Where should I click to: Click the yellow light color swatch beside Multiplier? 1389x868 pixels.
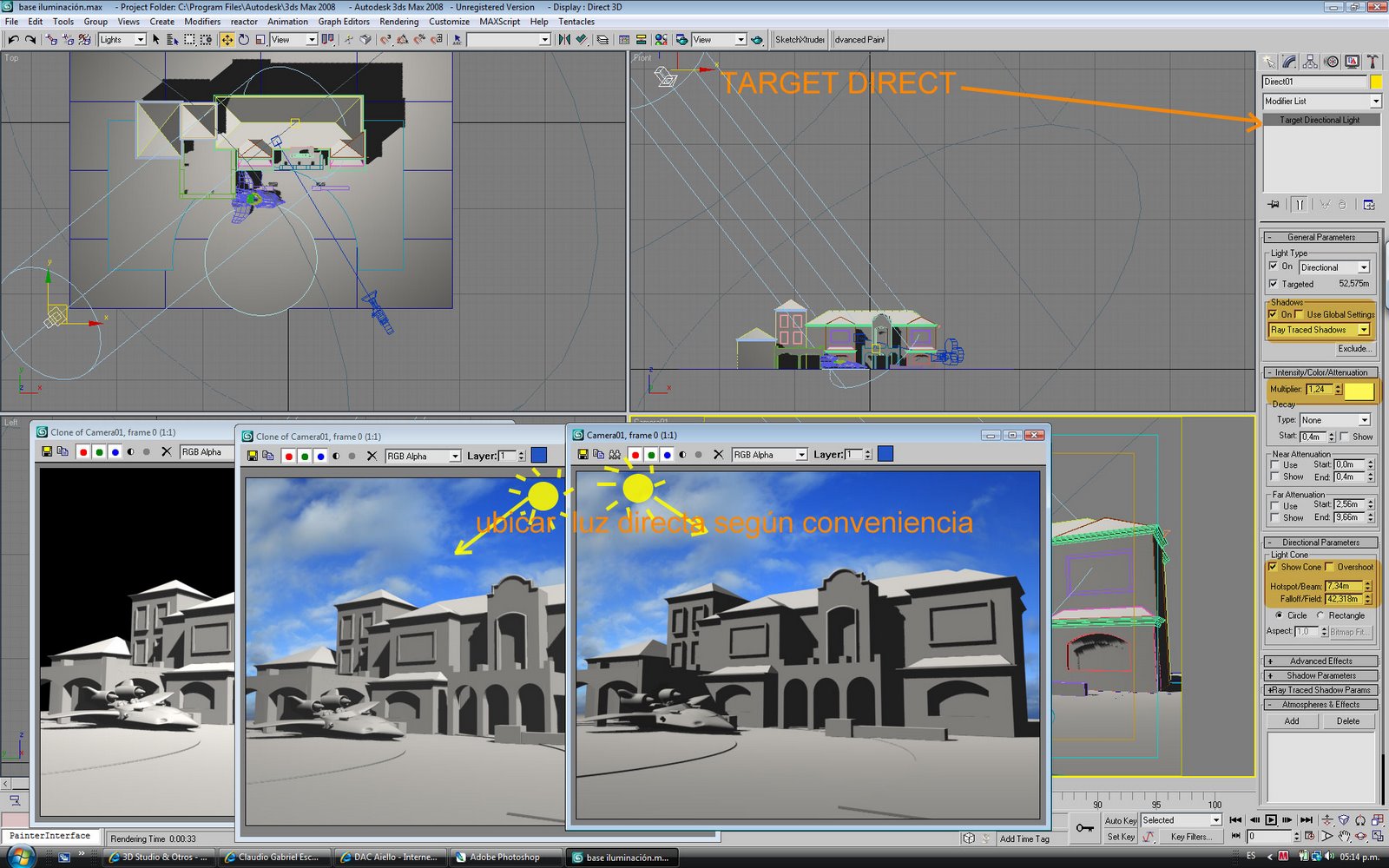pos(1359,391)
